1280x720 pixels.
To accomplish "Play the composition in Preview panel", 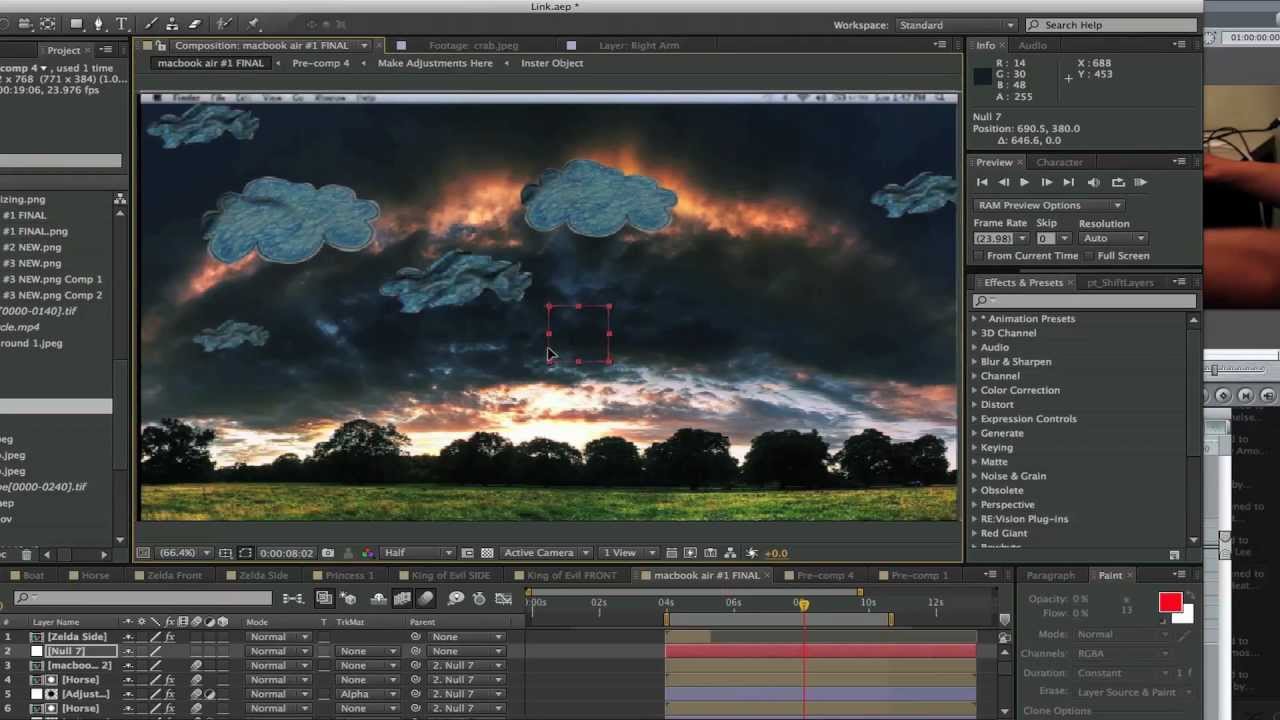I will point(1024,182).
